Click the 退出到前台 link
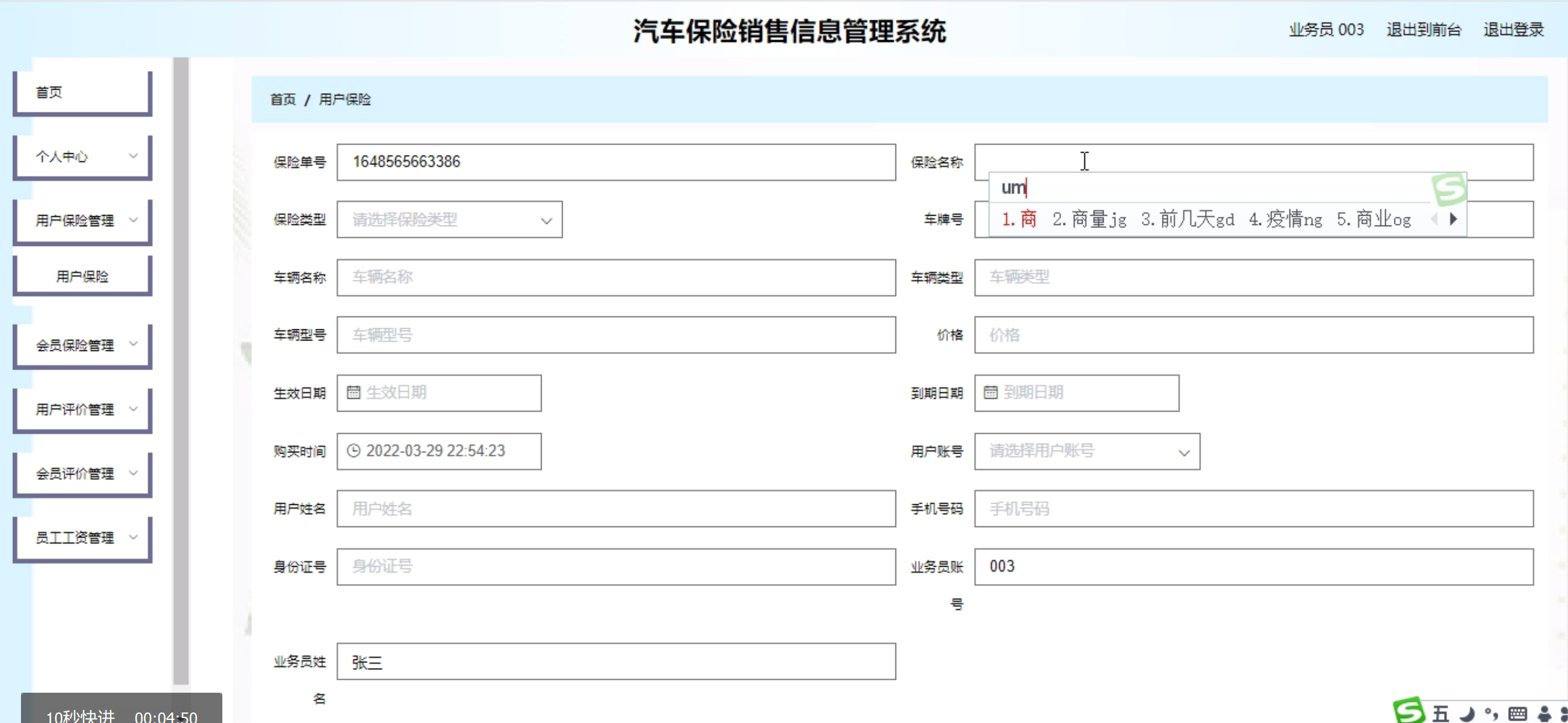Viewport: 1568px width, 723px height. tap(1423, 30)
